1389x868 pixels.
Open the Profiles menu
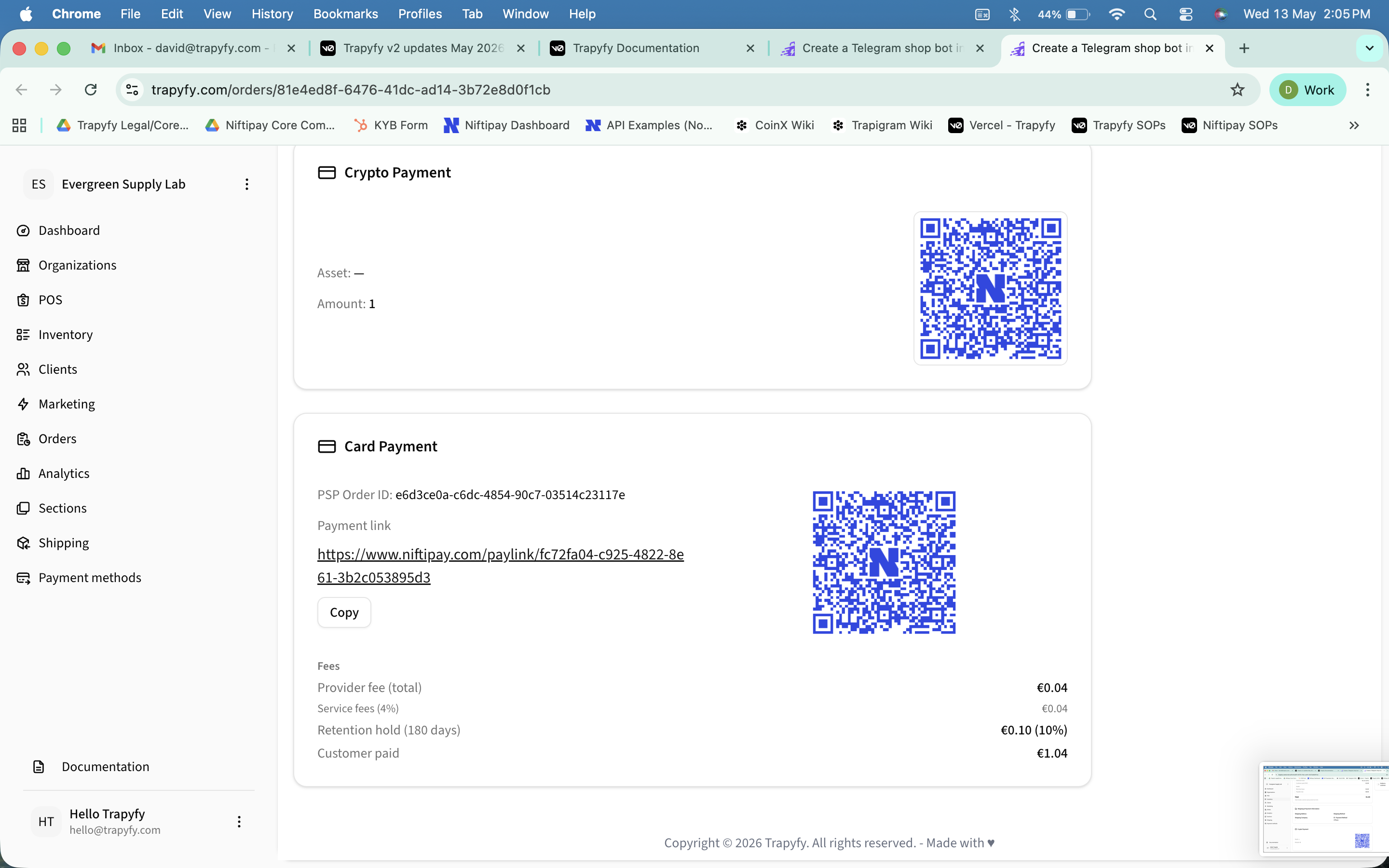[x=420, y=14]
